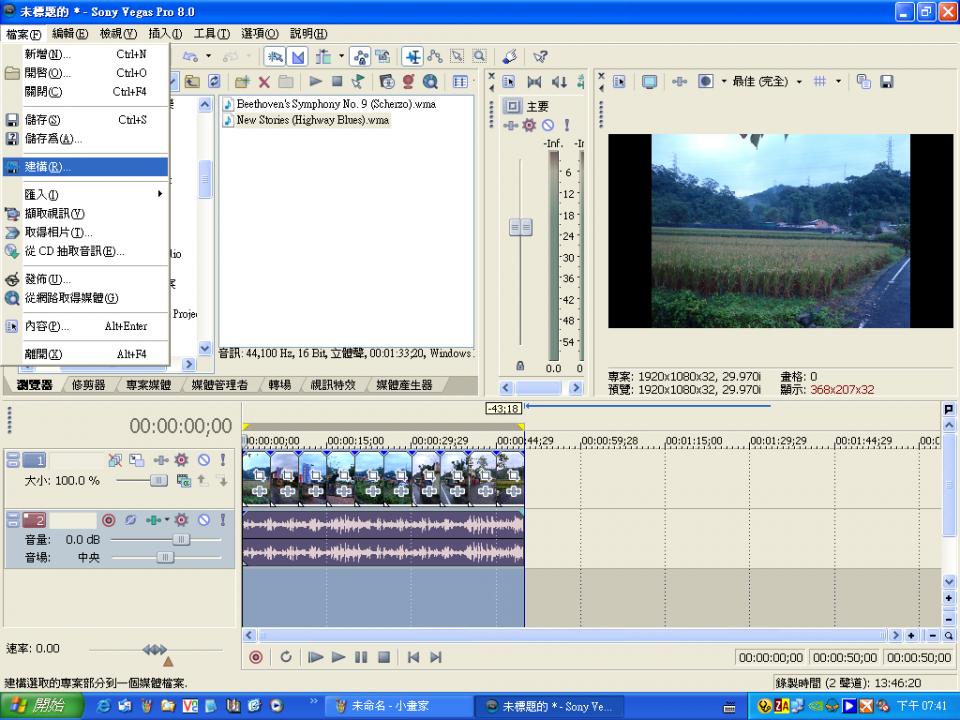Click the Windows 開始 Start button
This screenshot has height=720, width=960.
(38, 706)
